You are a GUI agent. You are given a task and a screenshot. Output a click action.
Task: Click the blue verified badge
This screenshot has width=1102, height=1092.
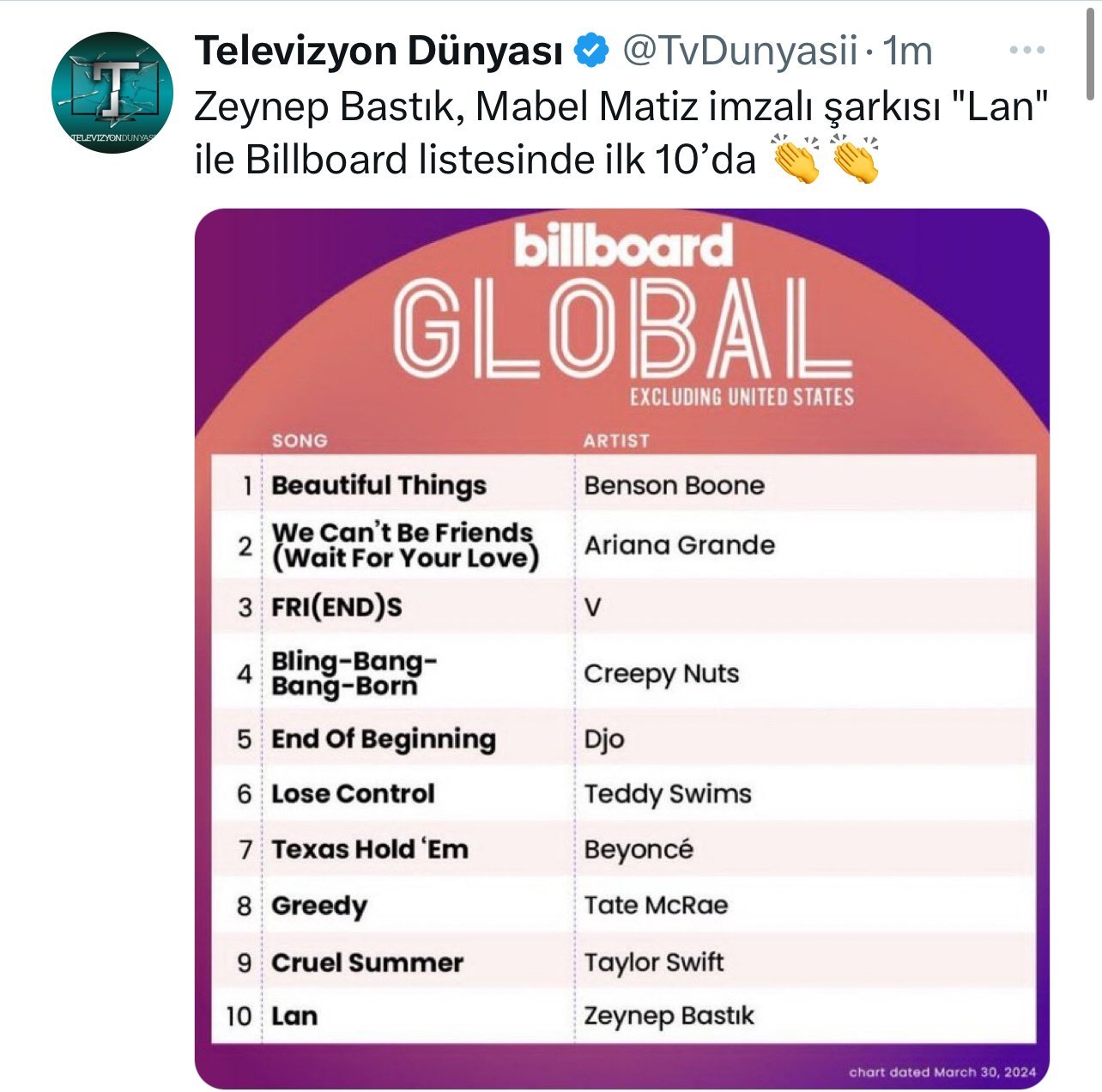tap(591, 52)
